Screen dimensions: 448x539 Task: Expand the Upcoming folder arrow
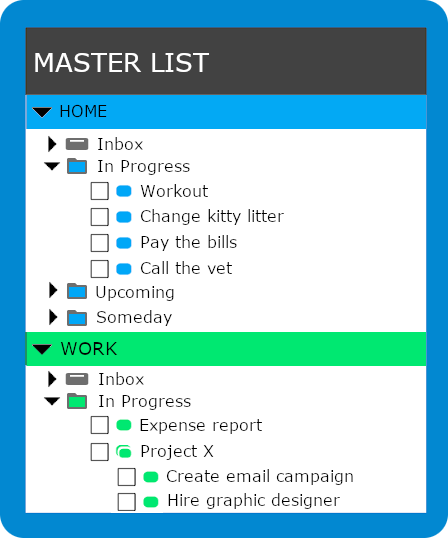tap(53, 290)
